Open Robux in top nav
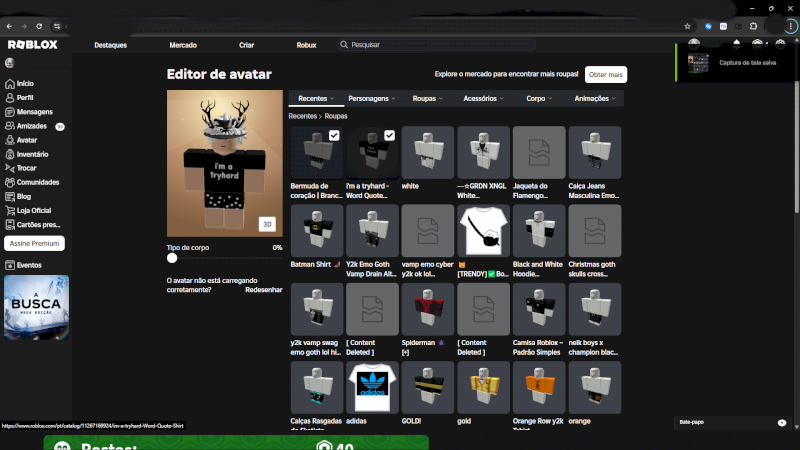Image resolution: width=800 pixels, height=450 pixels. [x=306, y=45]
